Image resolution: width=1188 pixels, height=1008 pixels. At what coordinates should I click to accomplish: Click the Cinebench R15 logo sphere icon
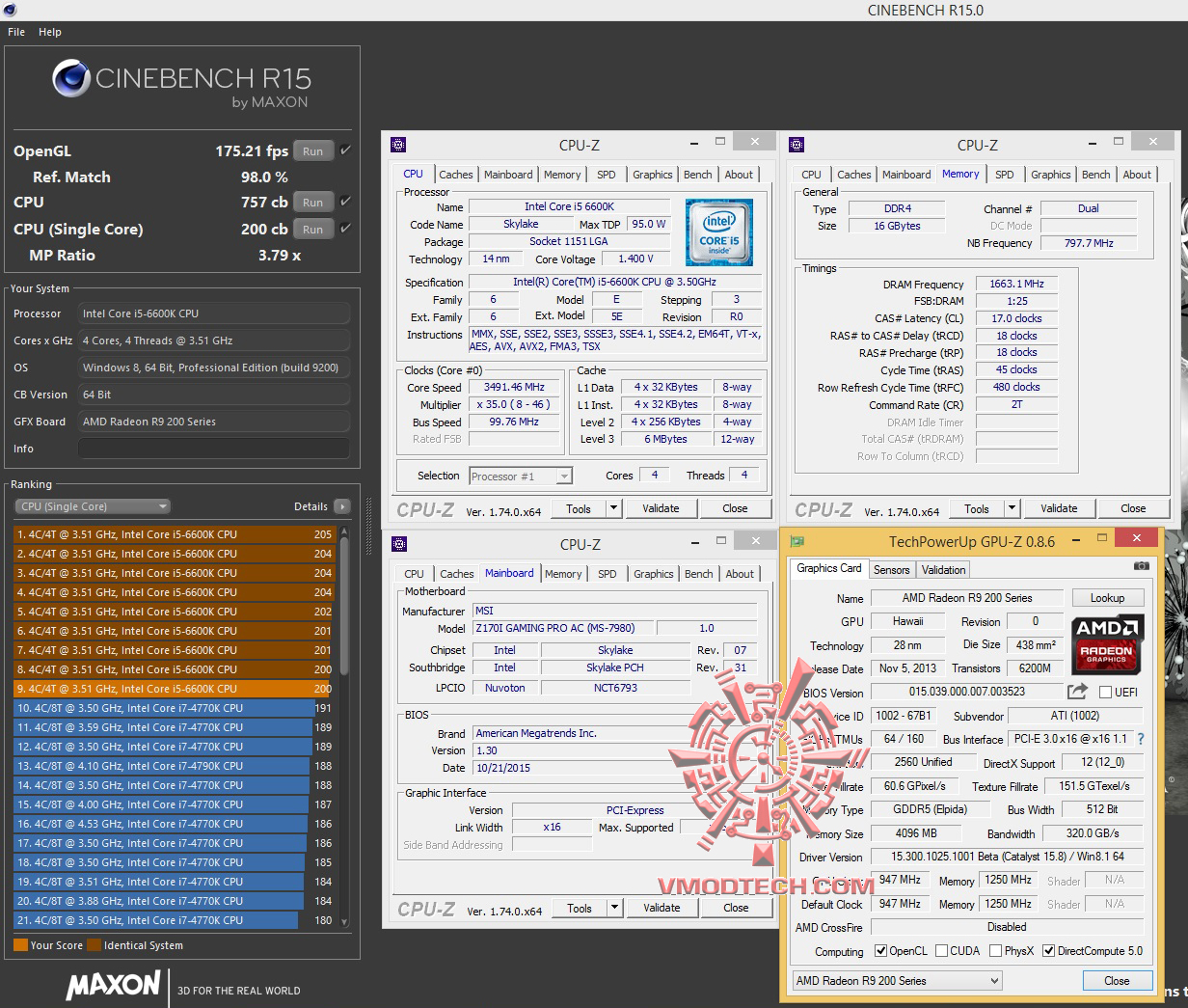71,78
